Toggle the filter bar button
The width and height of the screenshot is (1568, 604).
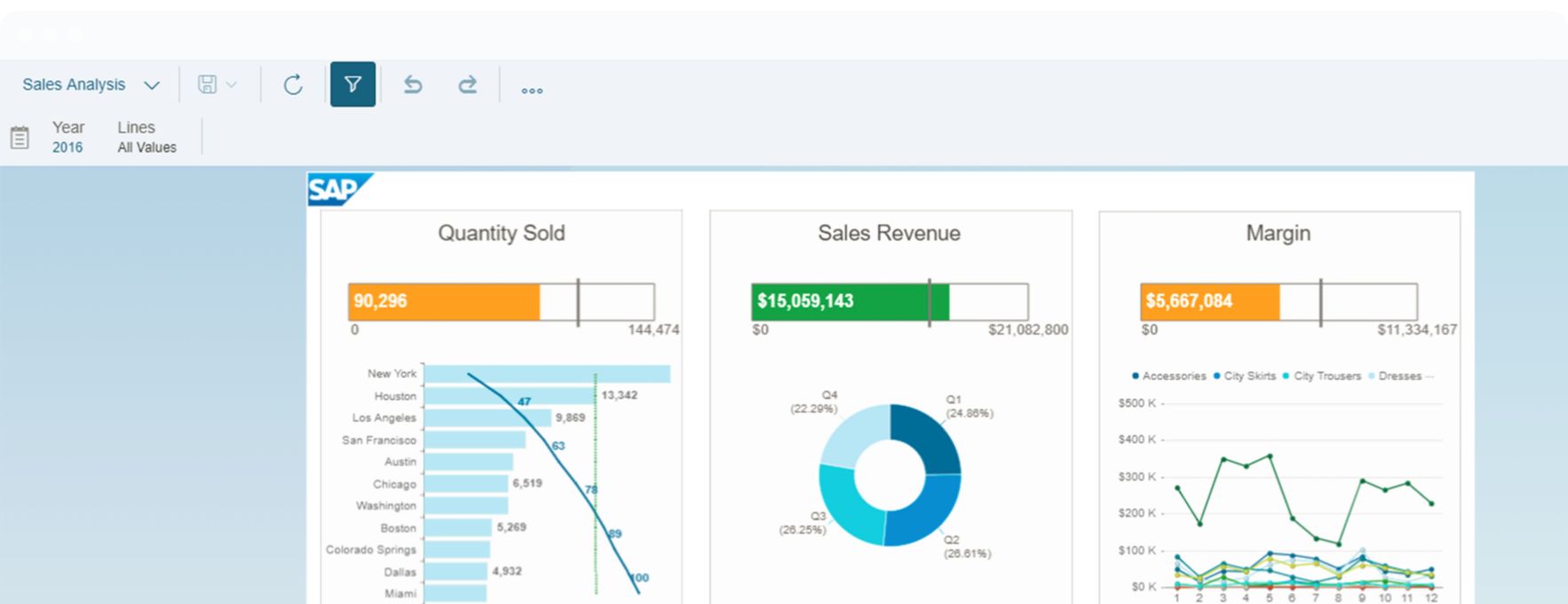pyautogui.click(x=352, y=84)
